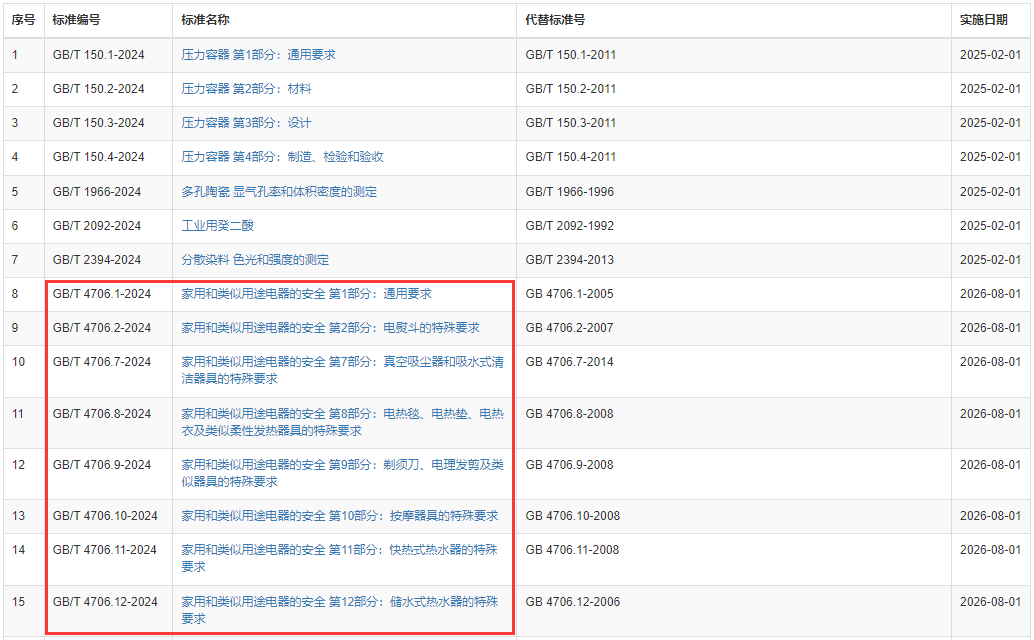This screenshot has width=1034, height=640.
Task: Open the 剃须刀、电理发剪 standard link
Action: (341, 473)
